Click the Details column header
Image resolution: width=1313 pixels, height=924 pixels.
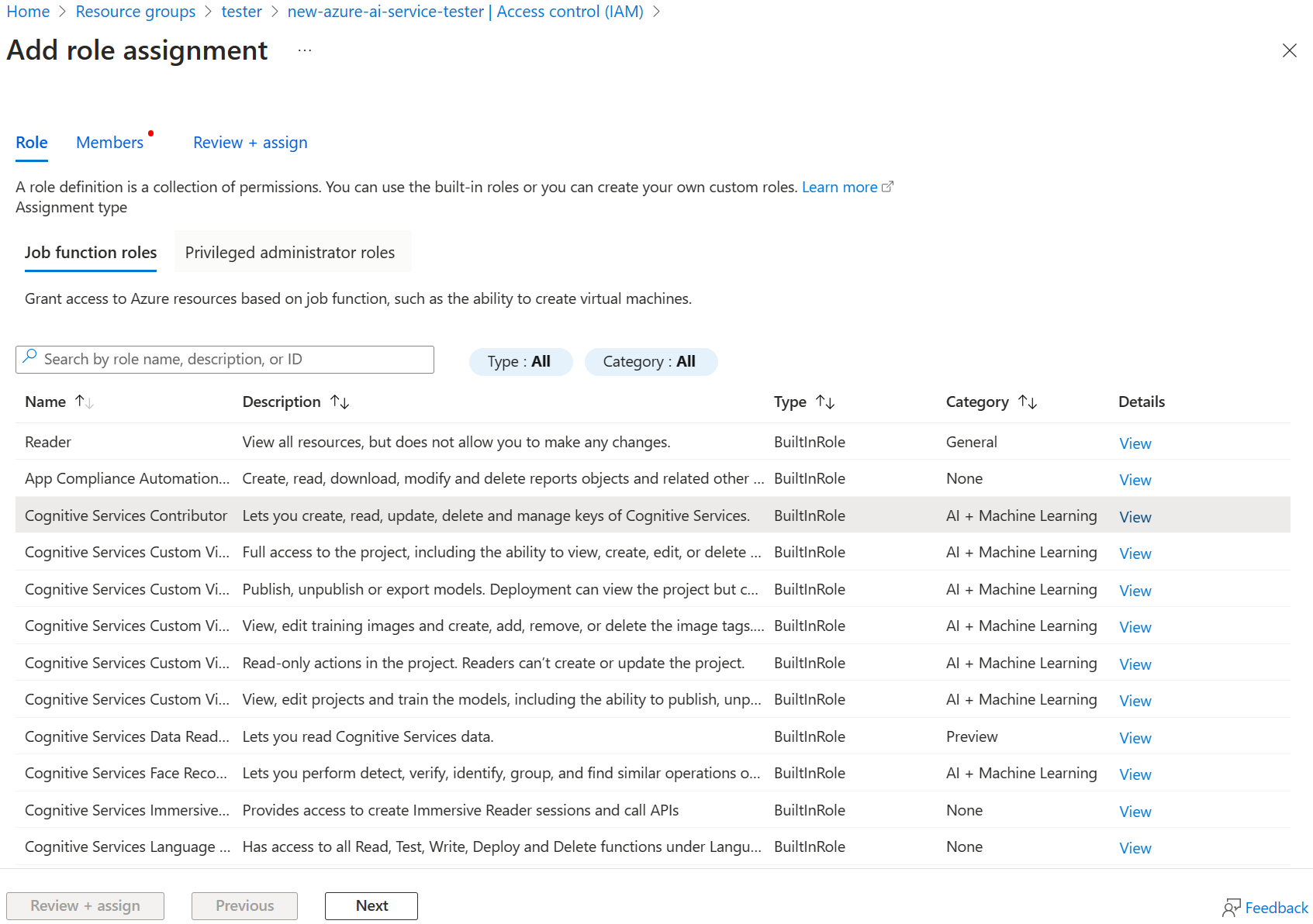[1142, 402]
